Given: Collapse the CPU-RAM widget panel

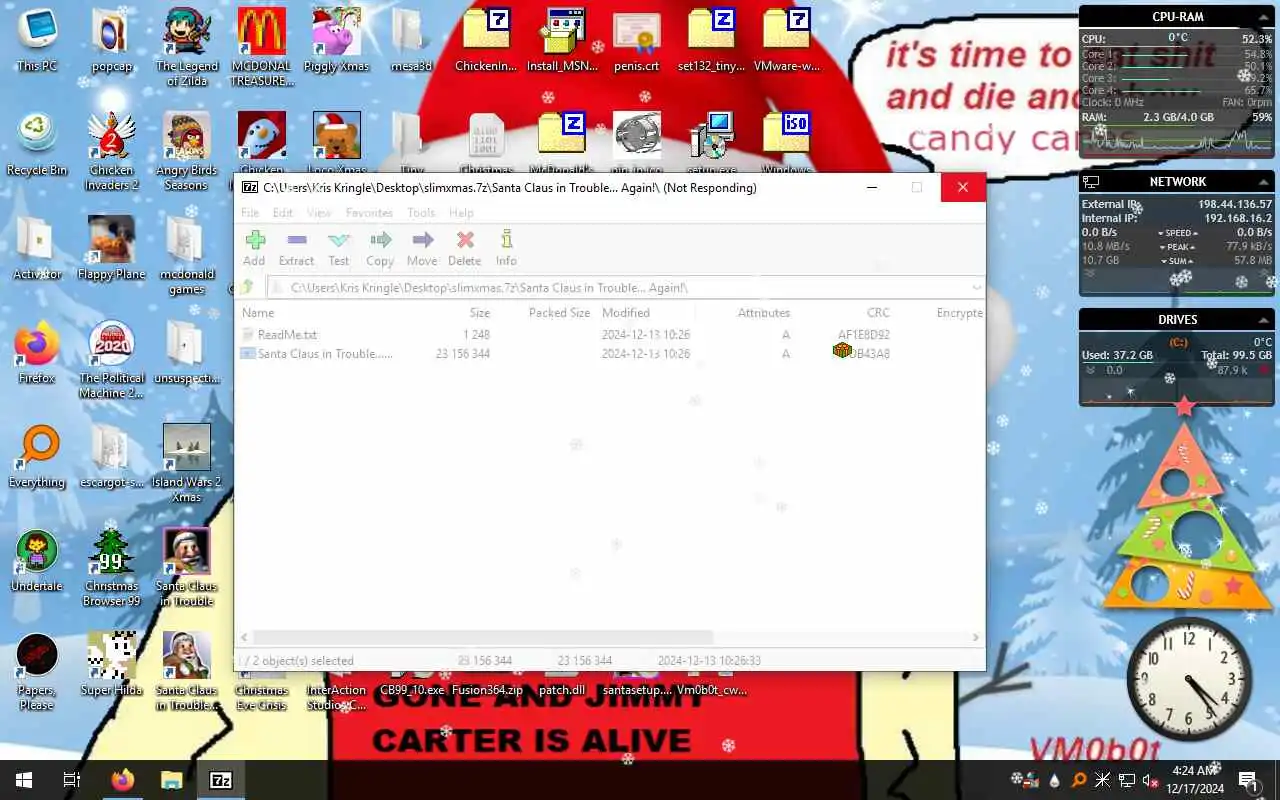Looking at the screenshot, I should [1264, 17].
